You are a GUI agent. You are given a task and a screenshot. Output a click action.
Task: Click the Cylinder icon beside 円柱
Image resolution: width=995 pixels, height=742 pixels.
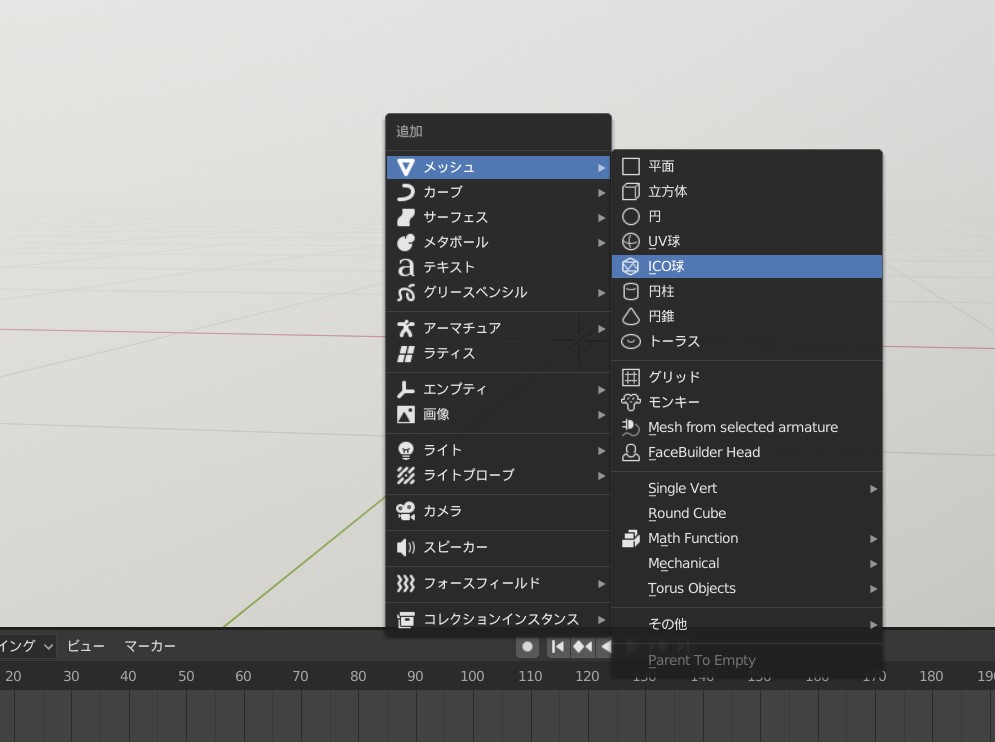coord(631,291)
